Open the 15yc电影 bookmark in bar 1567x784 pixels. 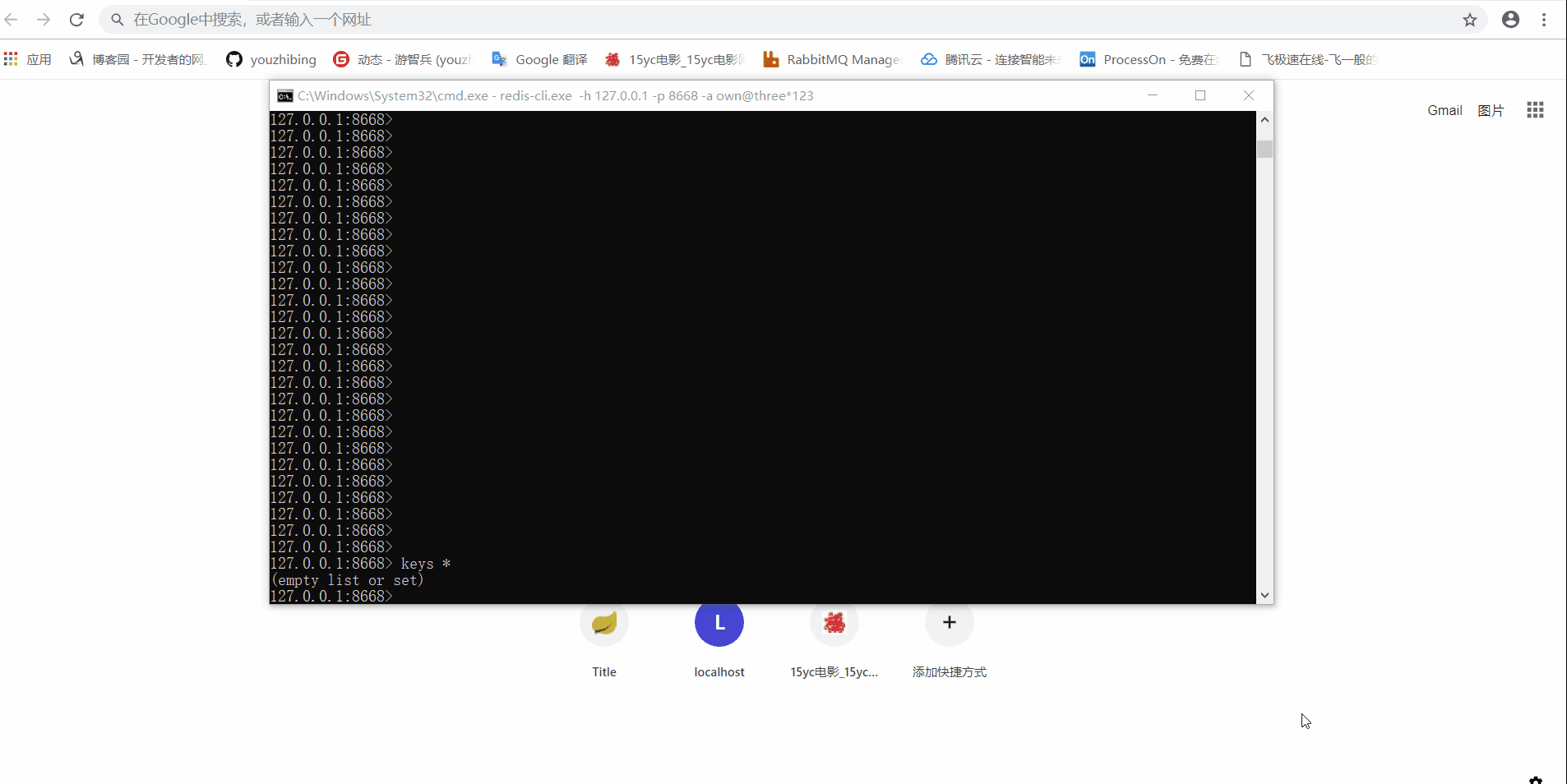click(x=674, y=59)
